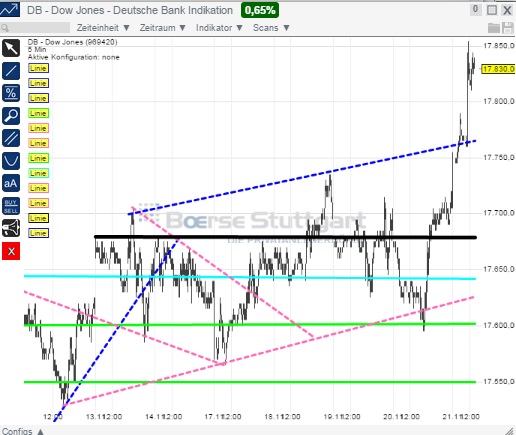516x435 pixels.
Task: Click the 17.700,0 axis label
Action: [499, 213]
